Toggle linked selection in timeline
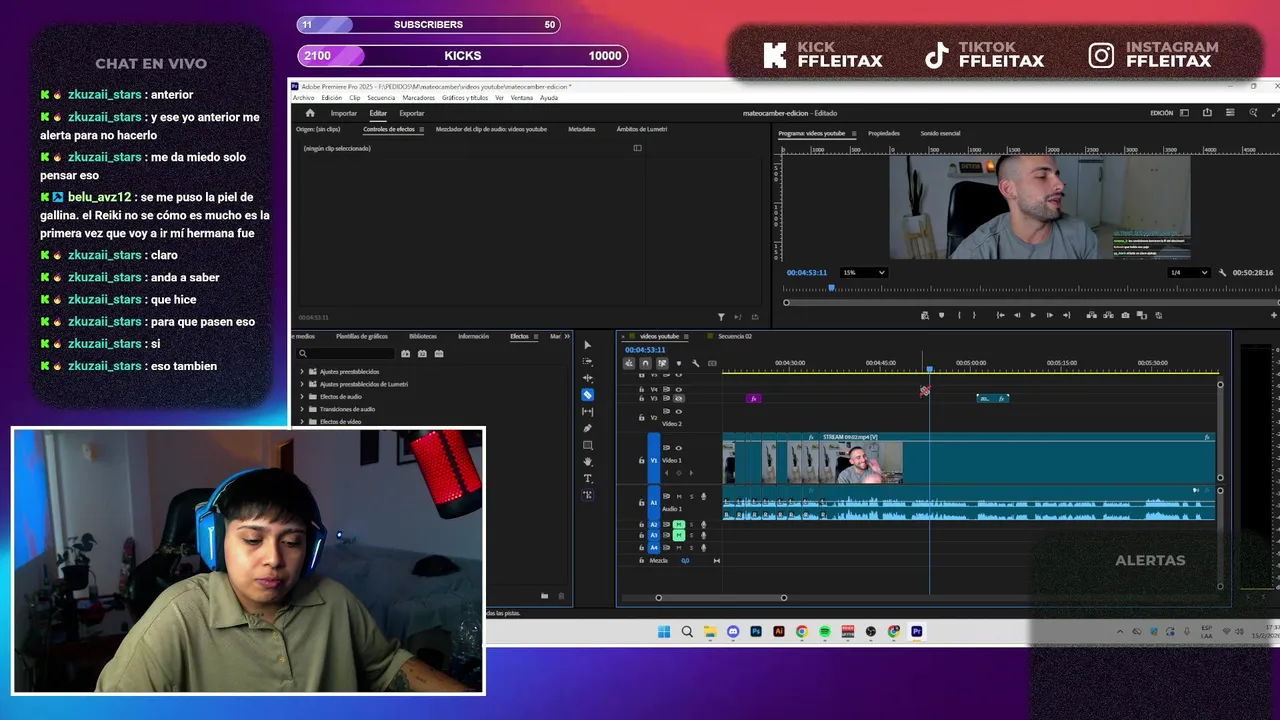The height and width of the screenshot is (720, 1280). tap(662, 363)
